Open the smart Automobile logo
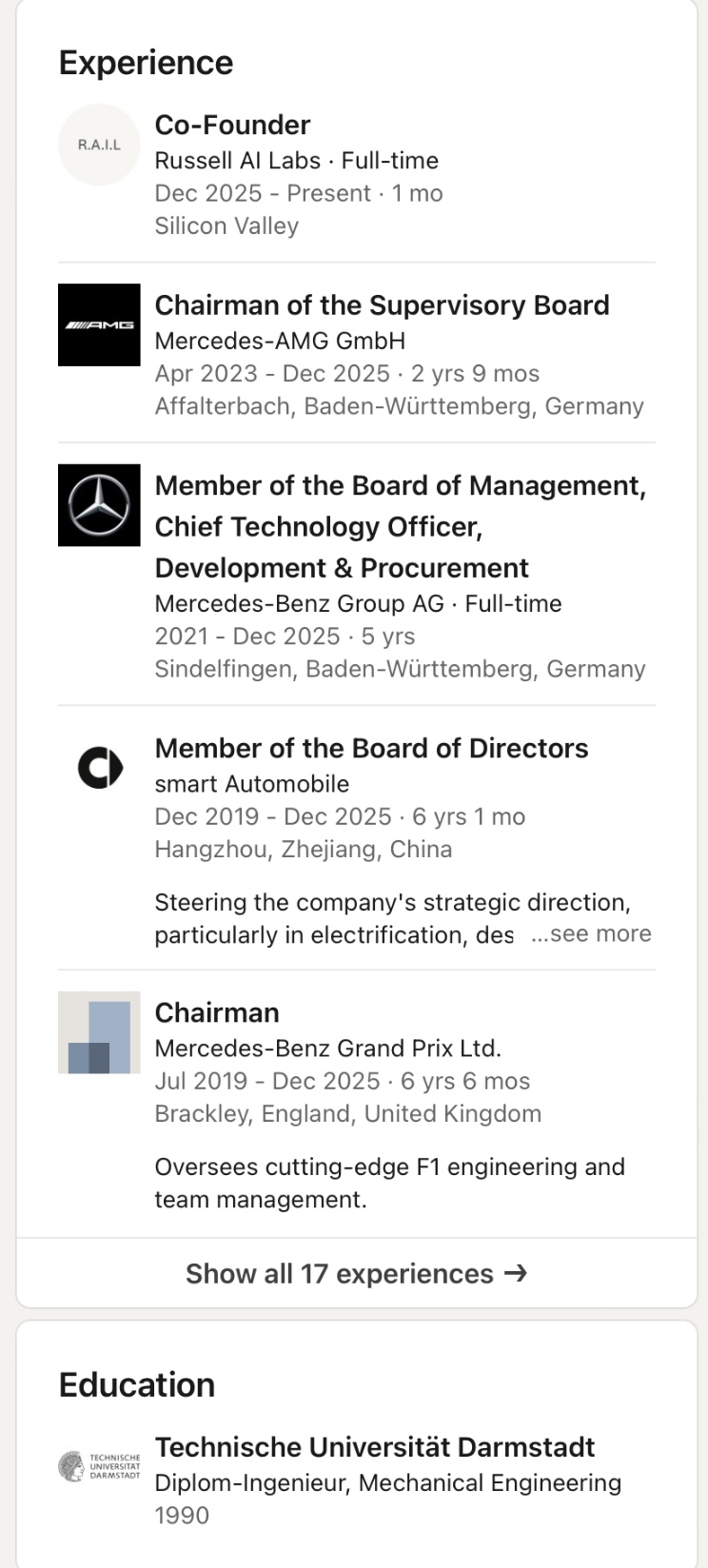 [x=99, y=768]
